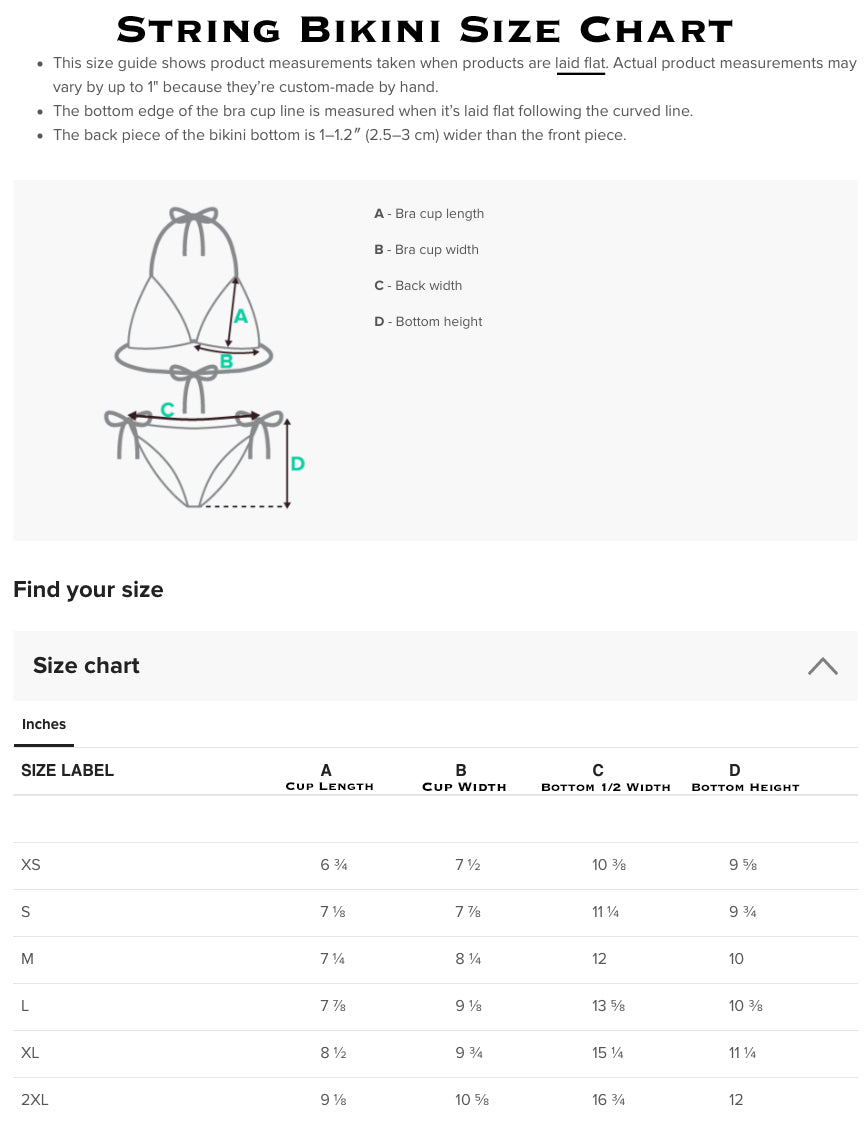This screenshot has width=868, height=1122.
Task: Click column A Cup Length header
Action: (x=329, y=777)
